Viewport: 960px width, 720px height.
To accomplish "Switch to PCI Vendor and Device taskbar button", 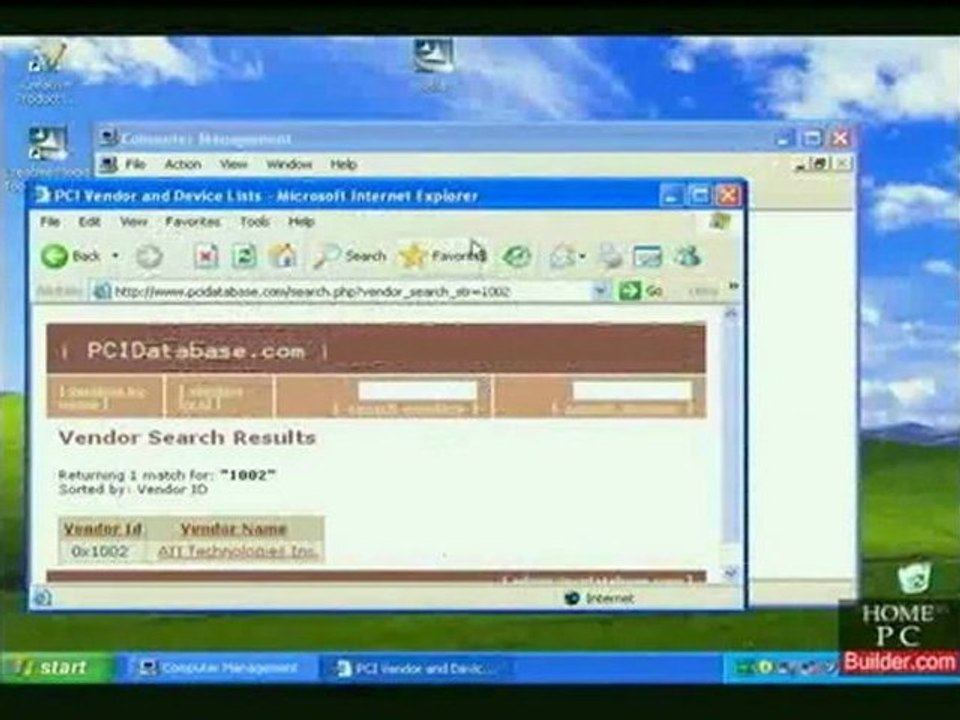I will click(x=416, y=667).
